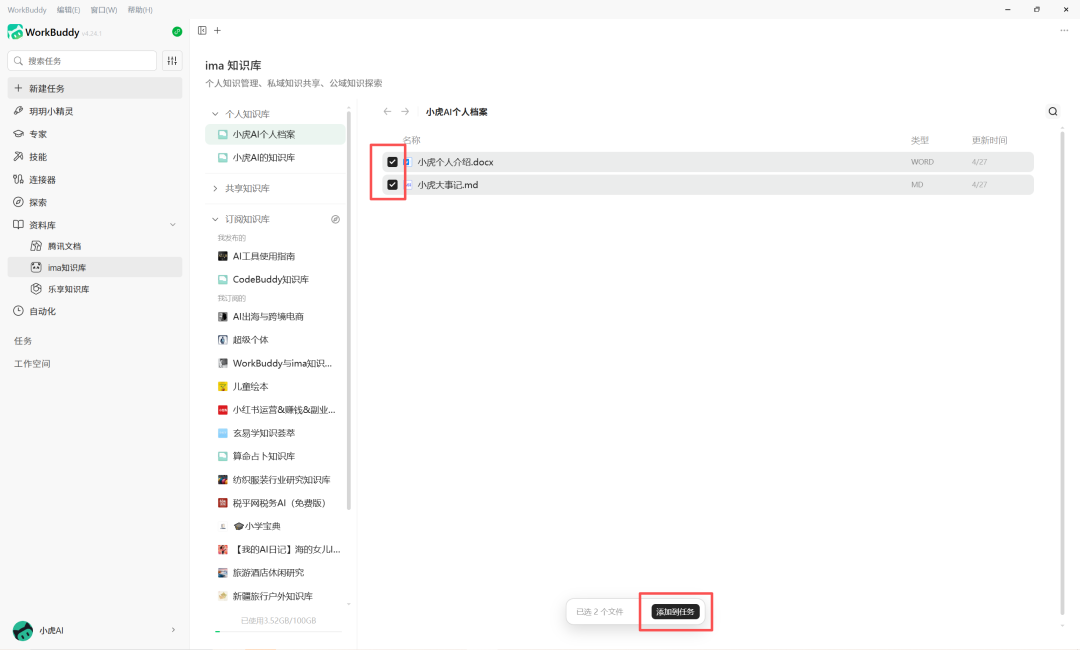The height and width of the screenshot is (650, 1080).
Task: Click the 添加到任务 button
Action: (675, 611)
